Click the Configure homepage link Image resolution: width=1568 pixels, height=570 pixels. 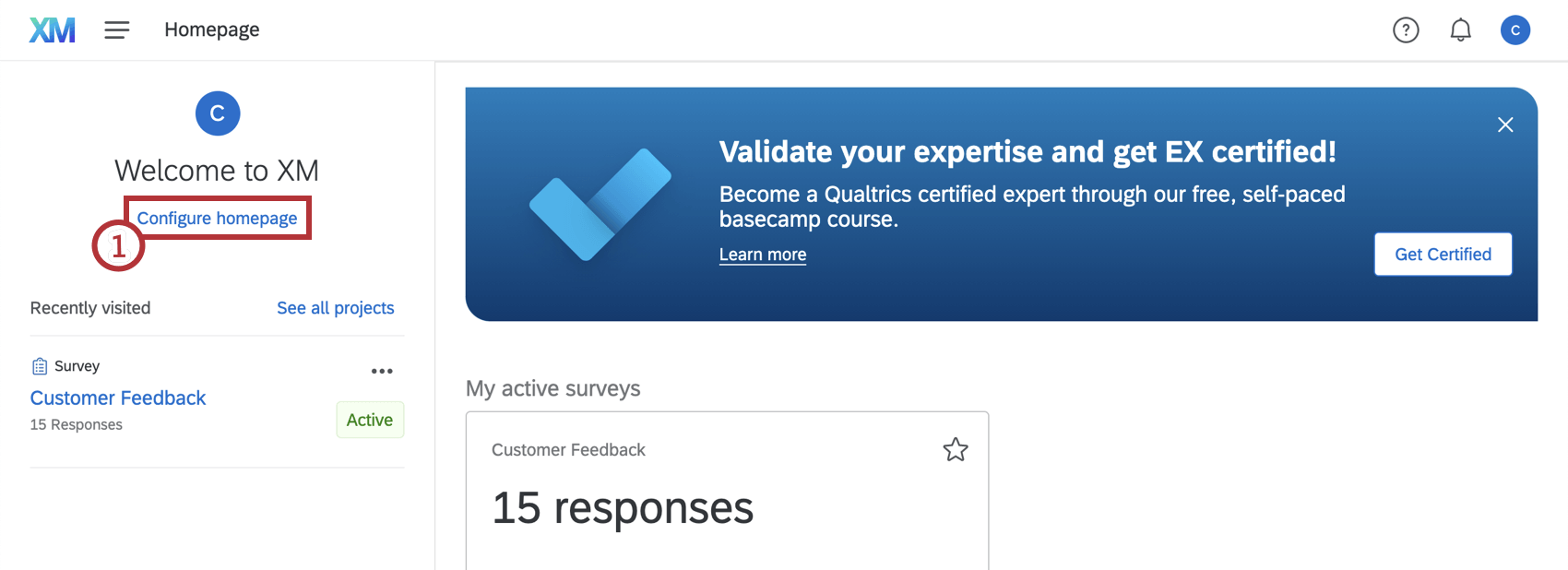click(x=217, y=219)
